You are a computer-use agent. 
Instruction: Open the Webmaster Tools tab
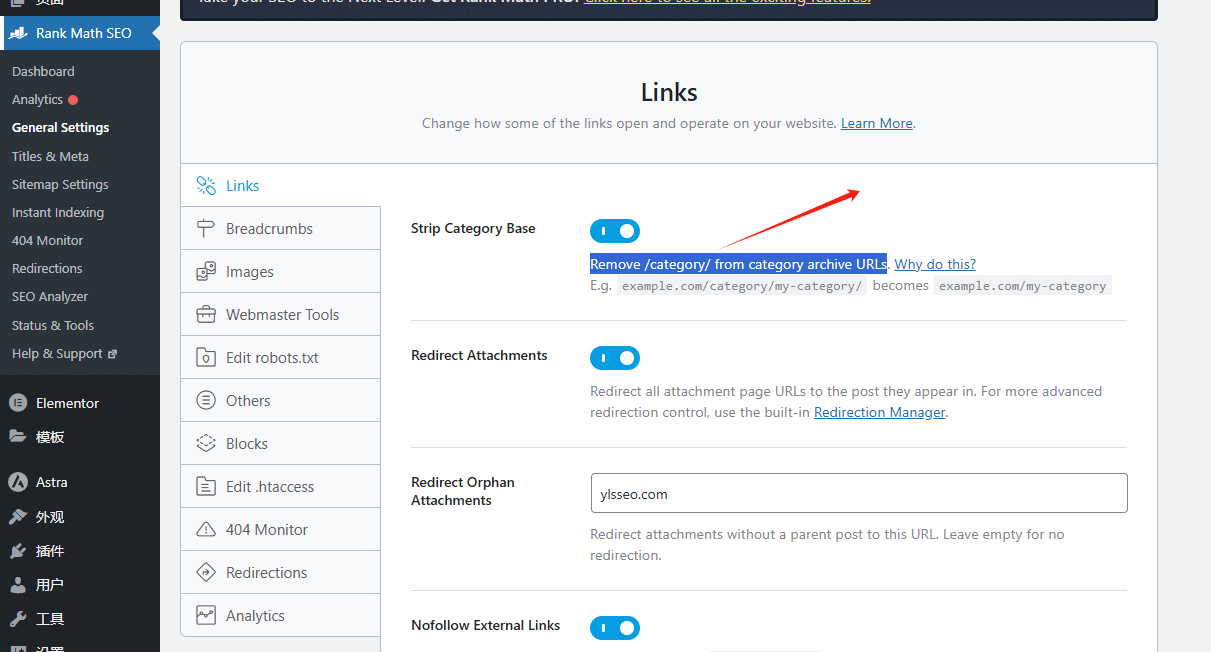(x=281, y=314)
